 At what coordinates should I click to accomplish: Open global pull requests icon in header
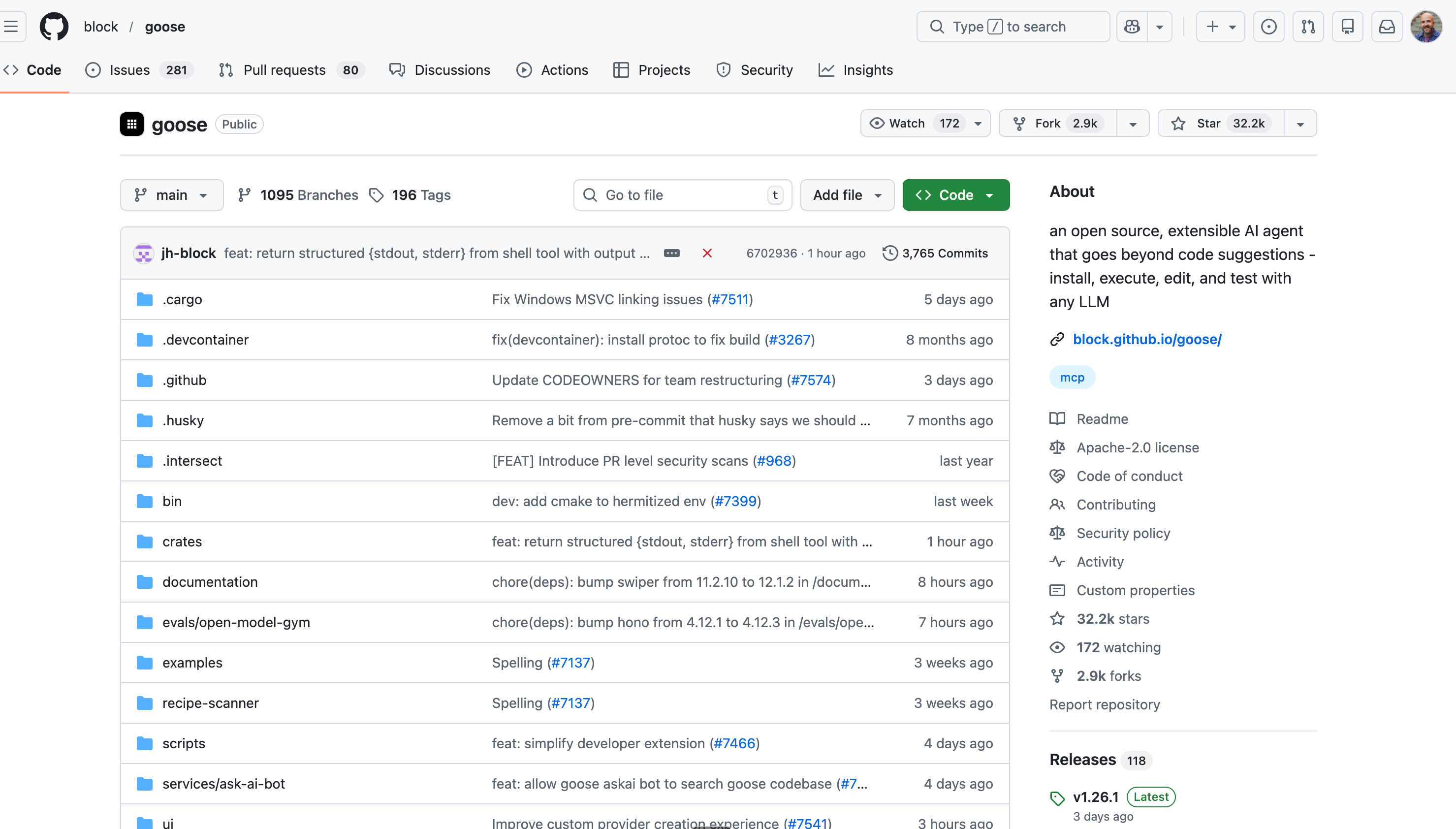pos(1308,27)
